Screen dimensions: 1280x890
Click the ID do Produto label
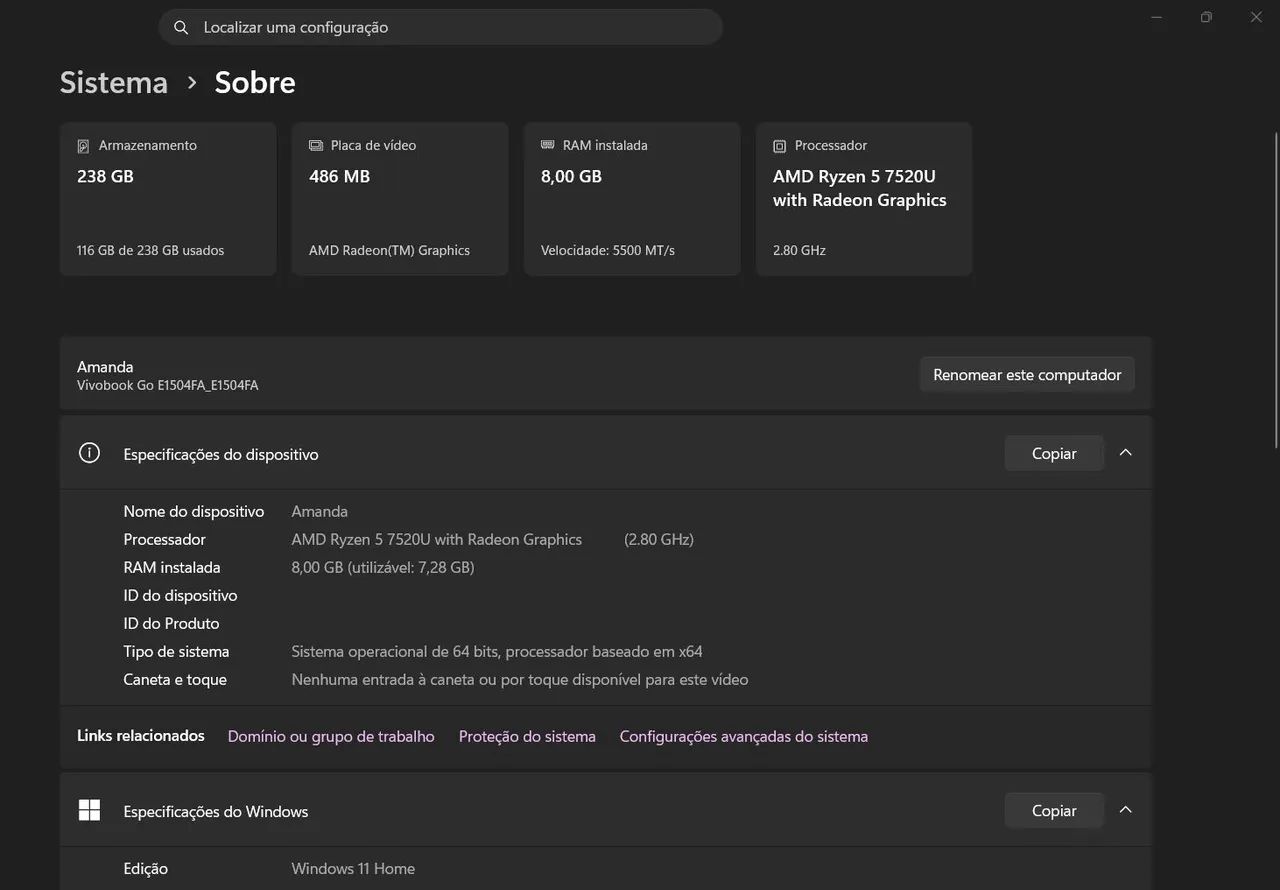172,623
